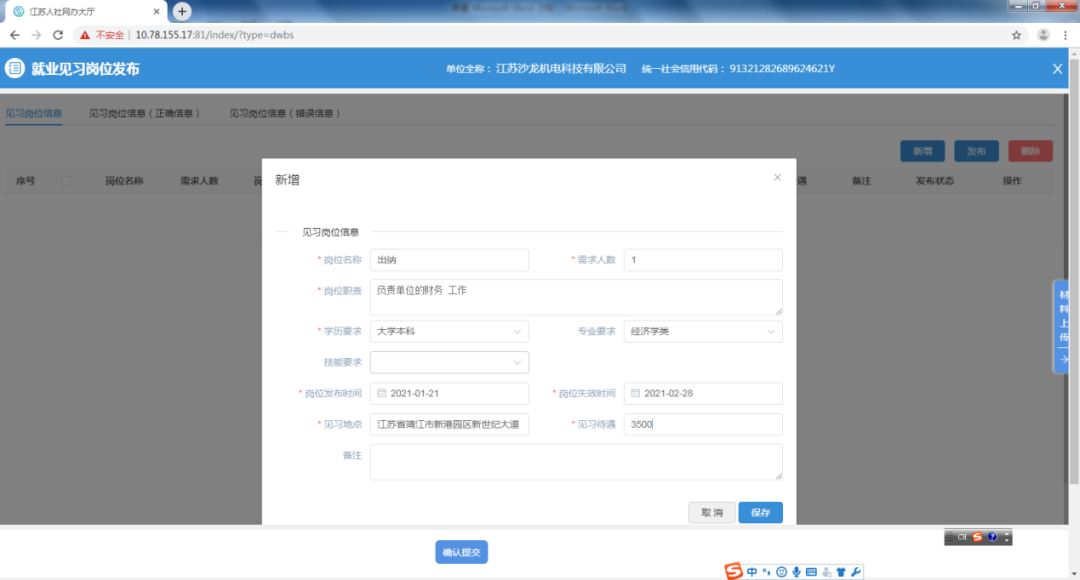Click the Sogou skin shirt icon
The width and height of the screenshot is (1080, 580).
[x=841, y=572]
